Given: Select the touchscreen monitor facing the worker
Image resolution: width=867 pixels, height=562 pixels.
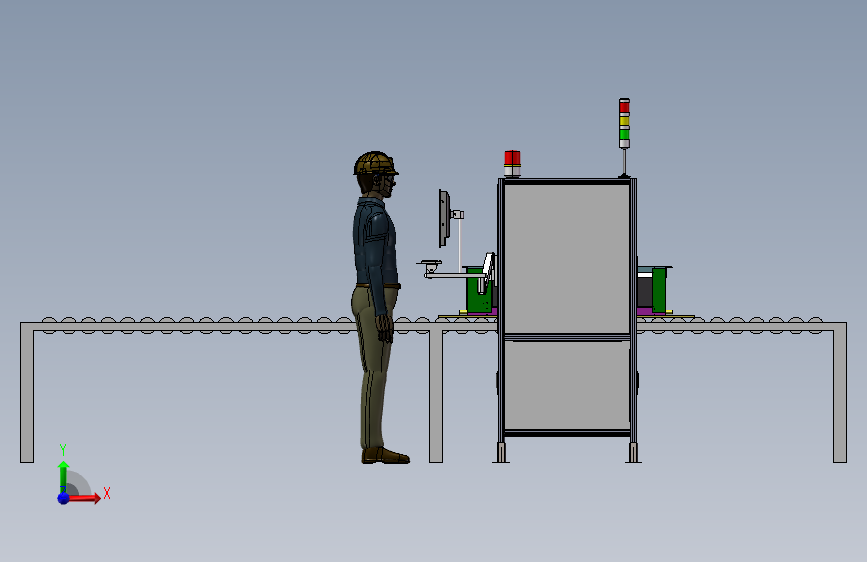Looking at the screenshot, I should point(444,218).
